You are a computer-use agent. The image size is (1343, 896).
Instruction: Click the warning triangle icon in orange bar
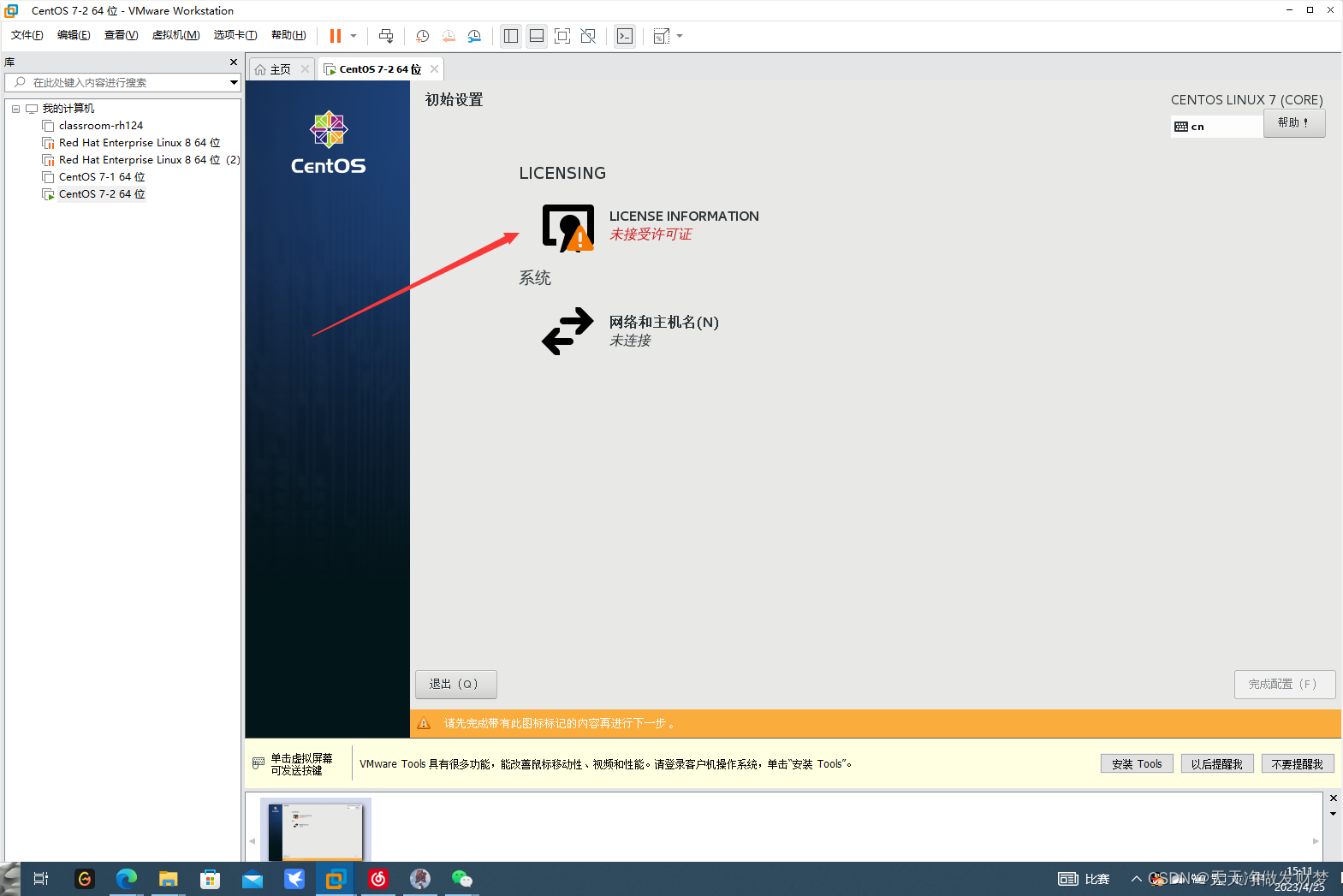click(424, 724)
